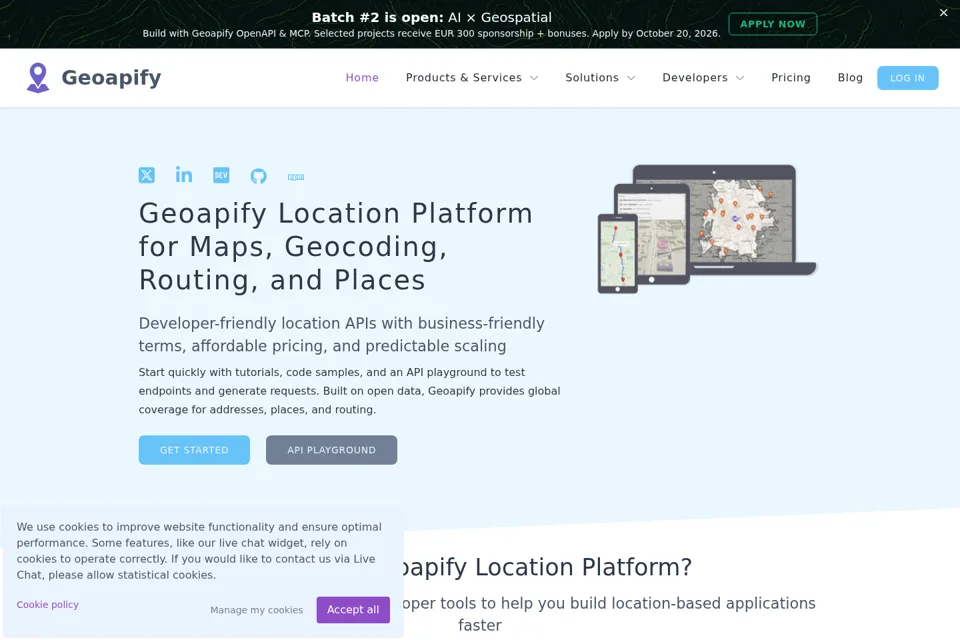Dismiss the Batch #2 announcement banner

[x=943, y=12]
